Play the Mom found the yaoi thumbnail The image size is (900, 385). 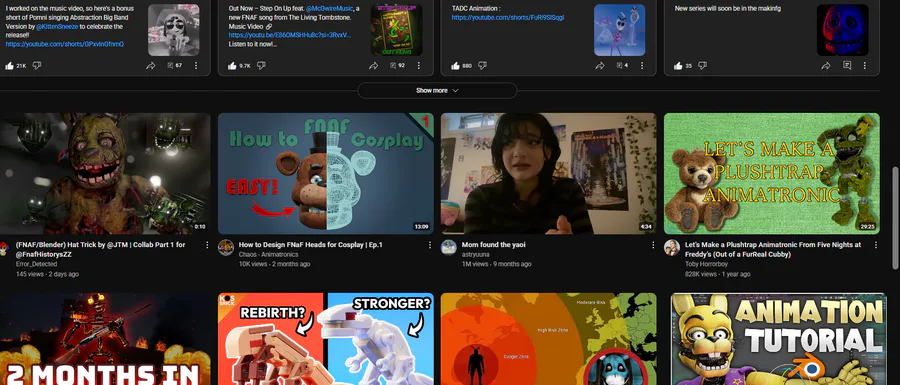coord(548,173)
